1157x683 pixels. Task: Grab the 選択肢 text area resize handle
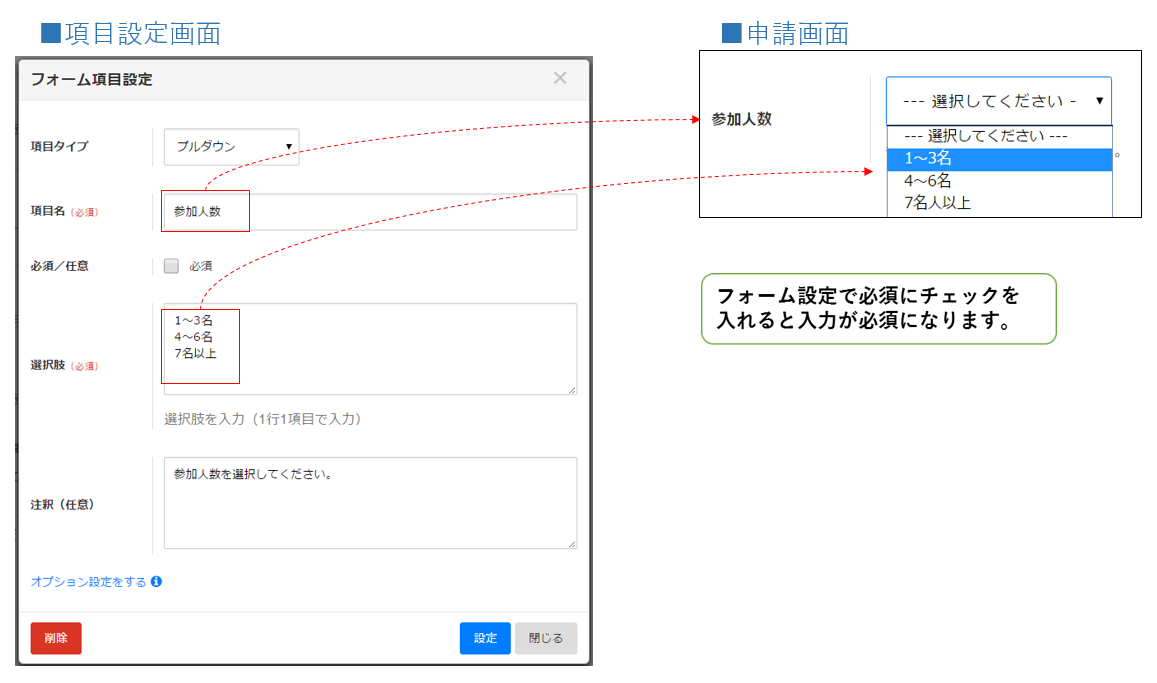click(x=572, y=390)
